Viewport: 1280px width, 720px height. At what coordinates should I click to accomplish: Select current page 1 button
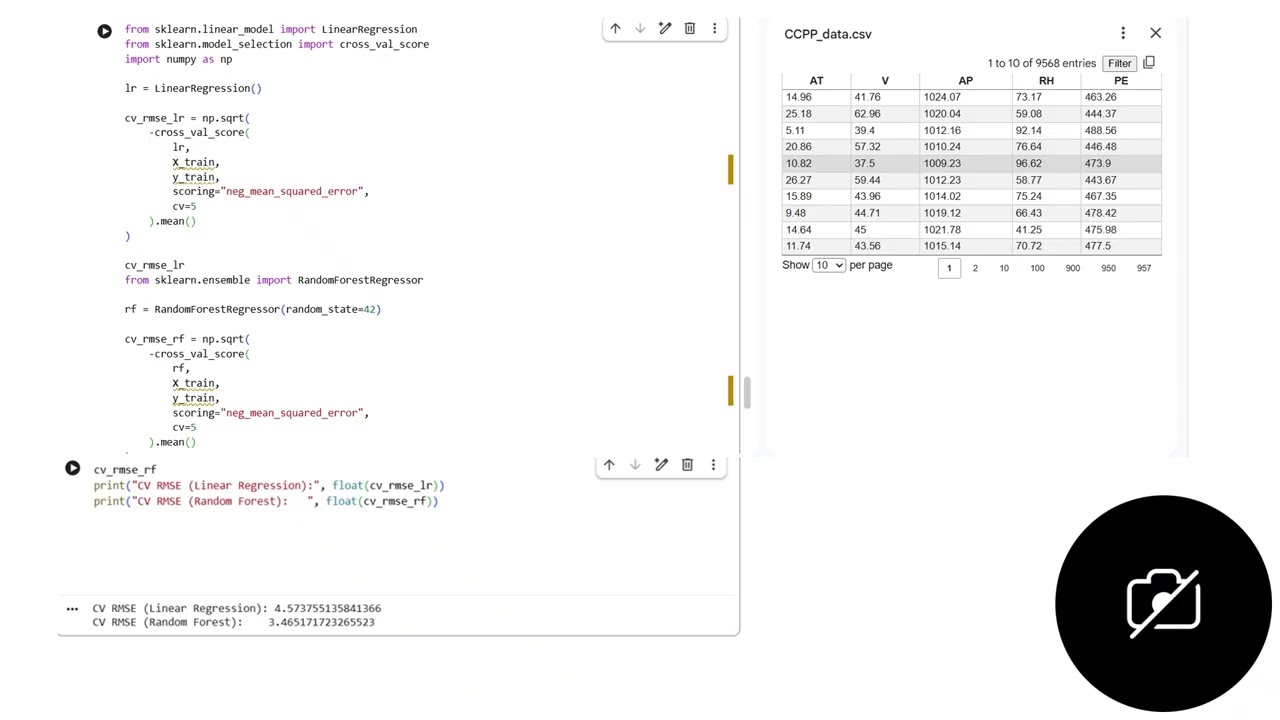point(949,268)
